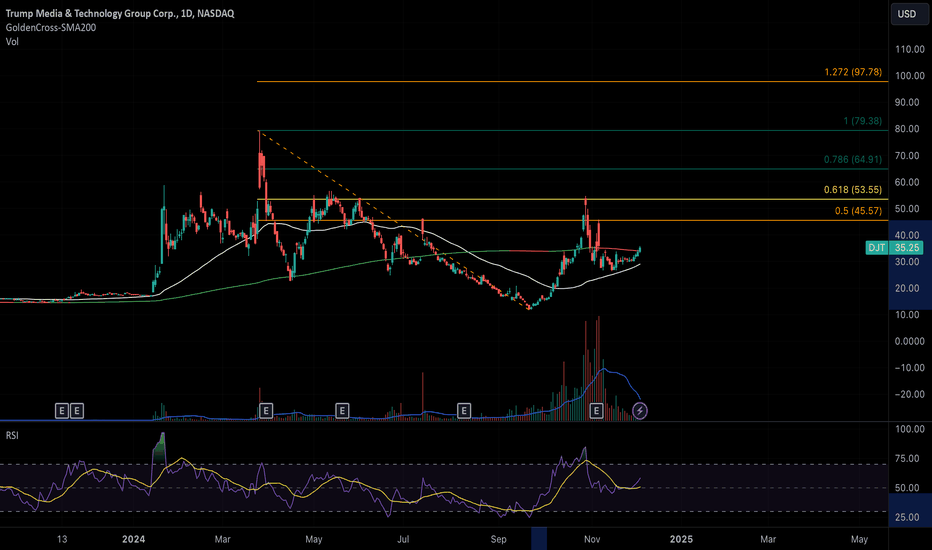The width and height of the screenshot is (932, 550).
Task: Click the 70.00 price scale value
Action: point(907,155)
